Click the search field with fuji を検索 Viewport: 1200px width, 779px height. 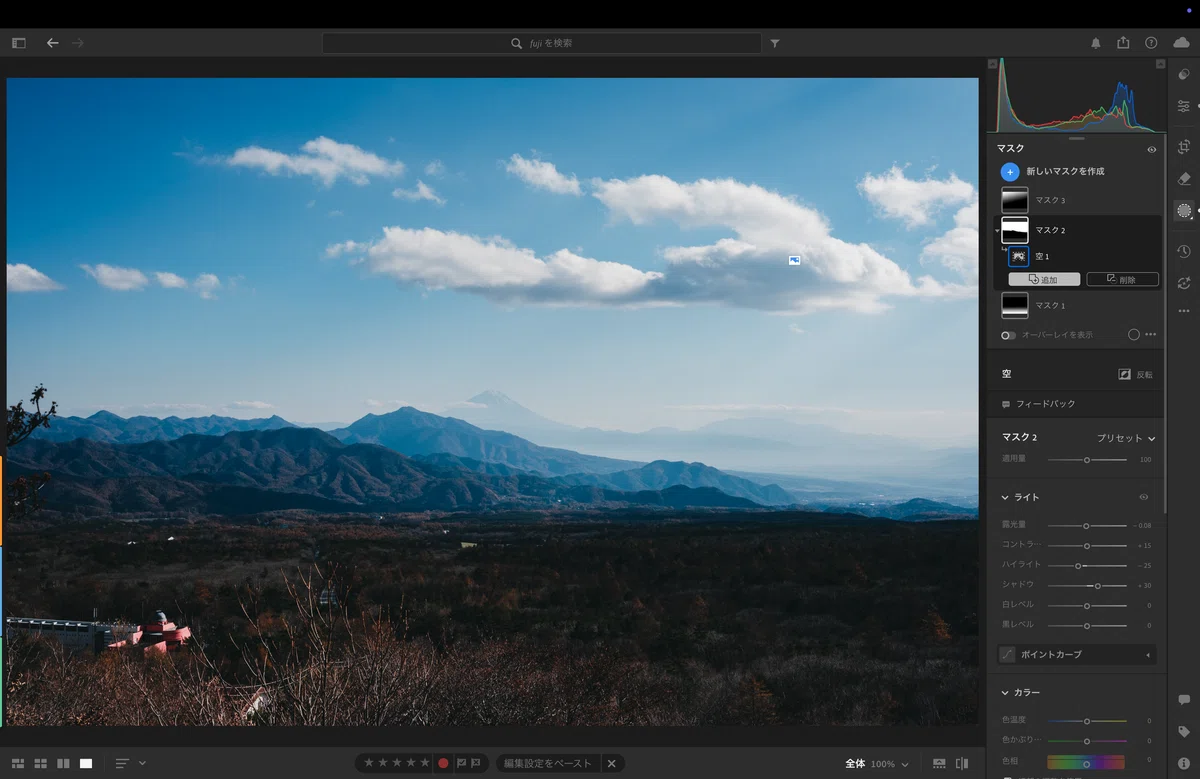[542, 44]
